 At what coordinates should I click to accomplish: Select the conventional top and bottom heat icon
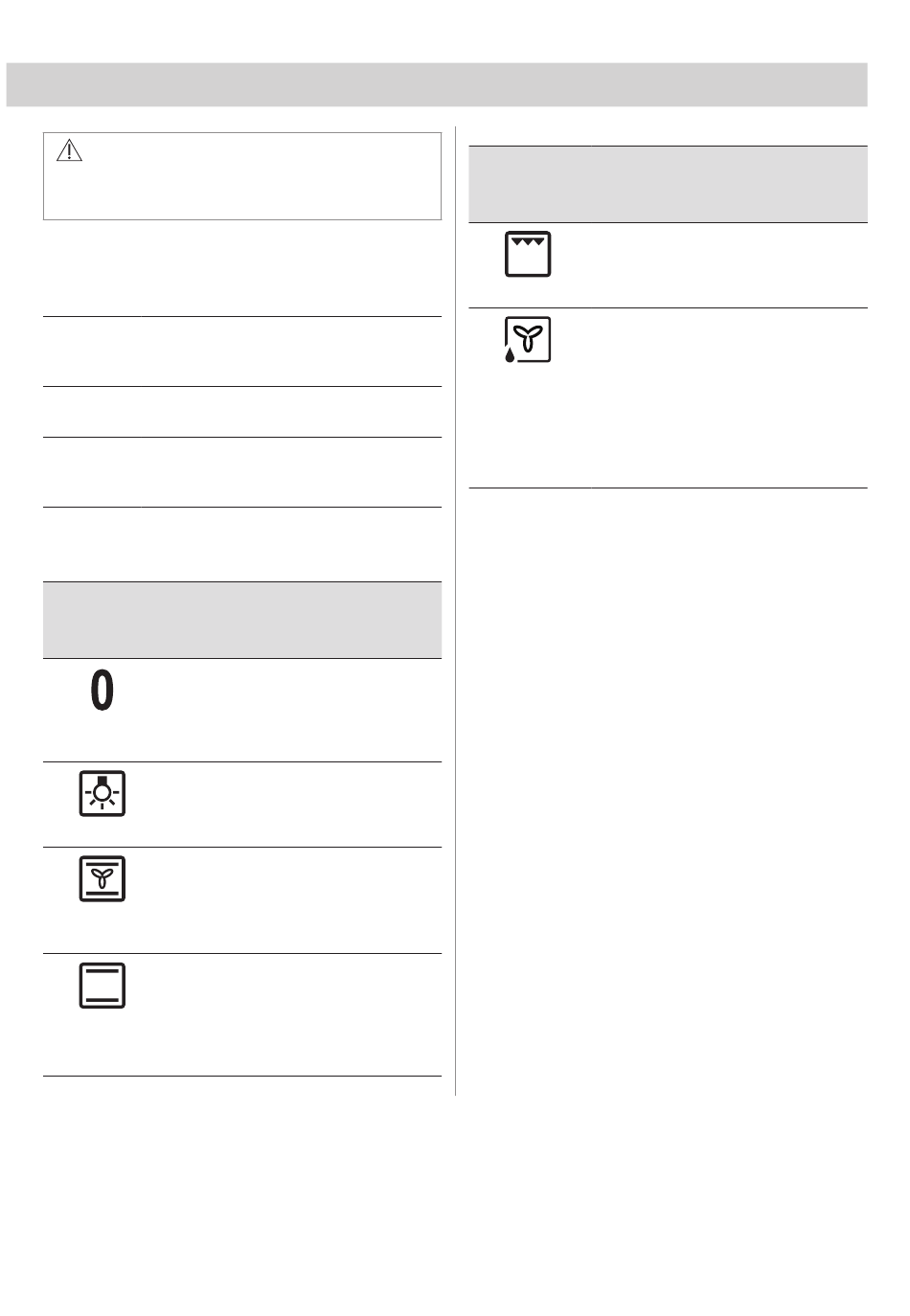tap(102, 985)
